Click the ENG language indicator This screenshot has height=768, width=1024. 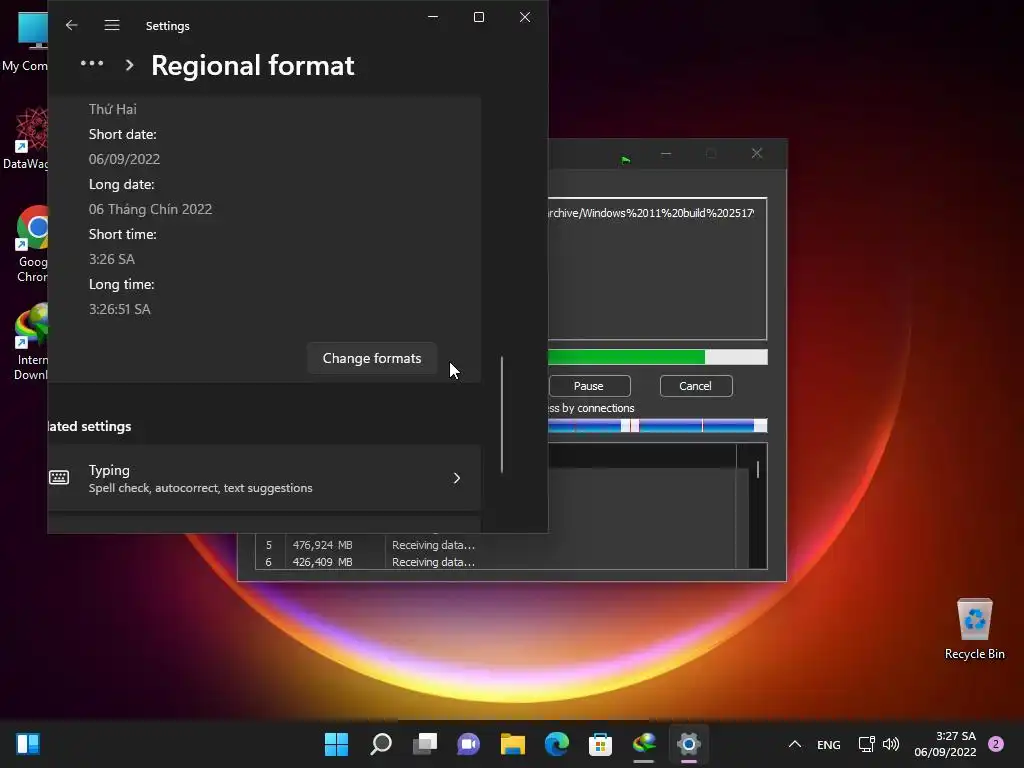pyautogui.click(x=829, y=744)
